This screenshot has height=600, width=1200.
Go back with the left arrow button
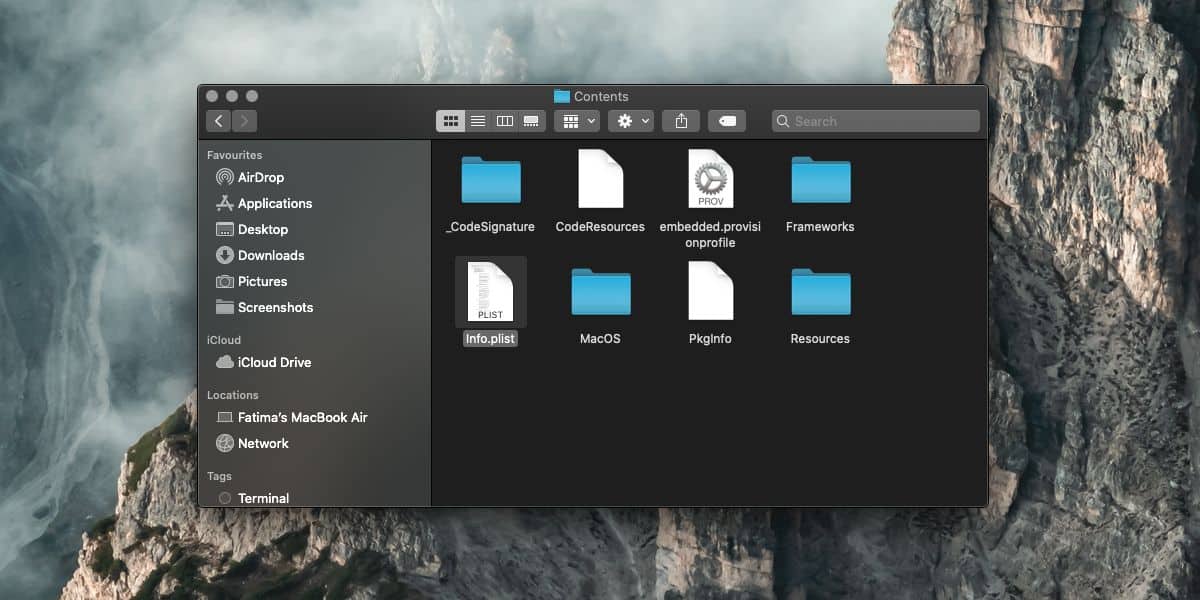tap(219, 121)
